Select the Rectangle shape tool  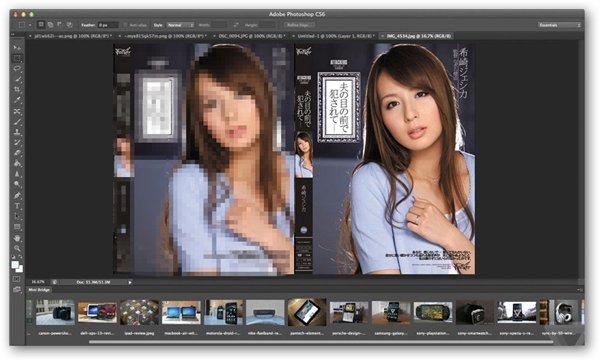pyautogui.click(x=17, y=227)
